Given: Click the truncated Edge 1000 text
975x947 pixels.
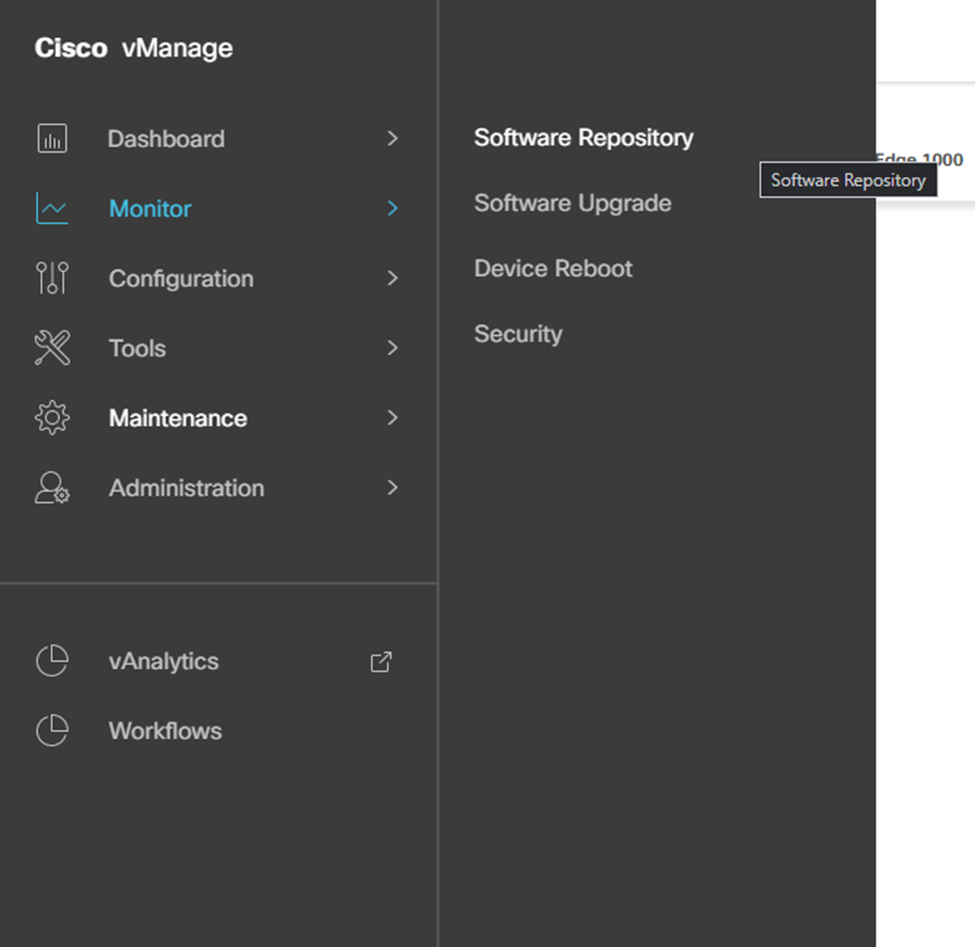Looking at the screenshot, I should pos(922,160).
